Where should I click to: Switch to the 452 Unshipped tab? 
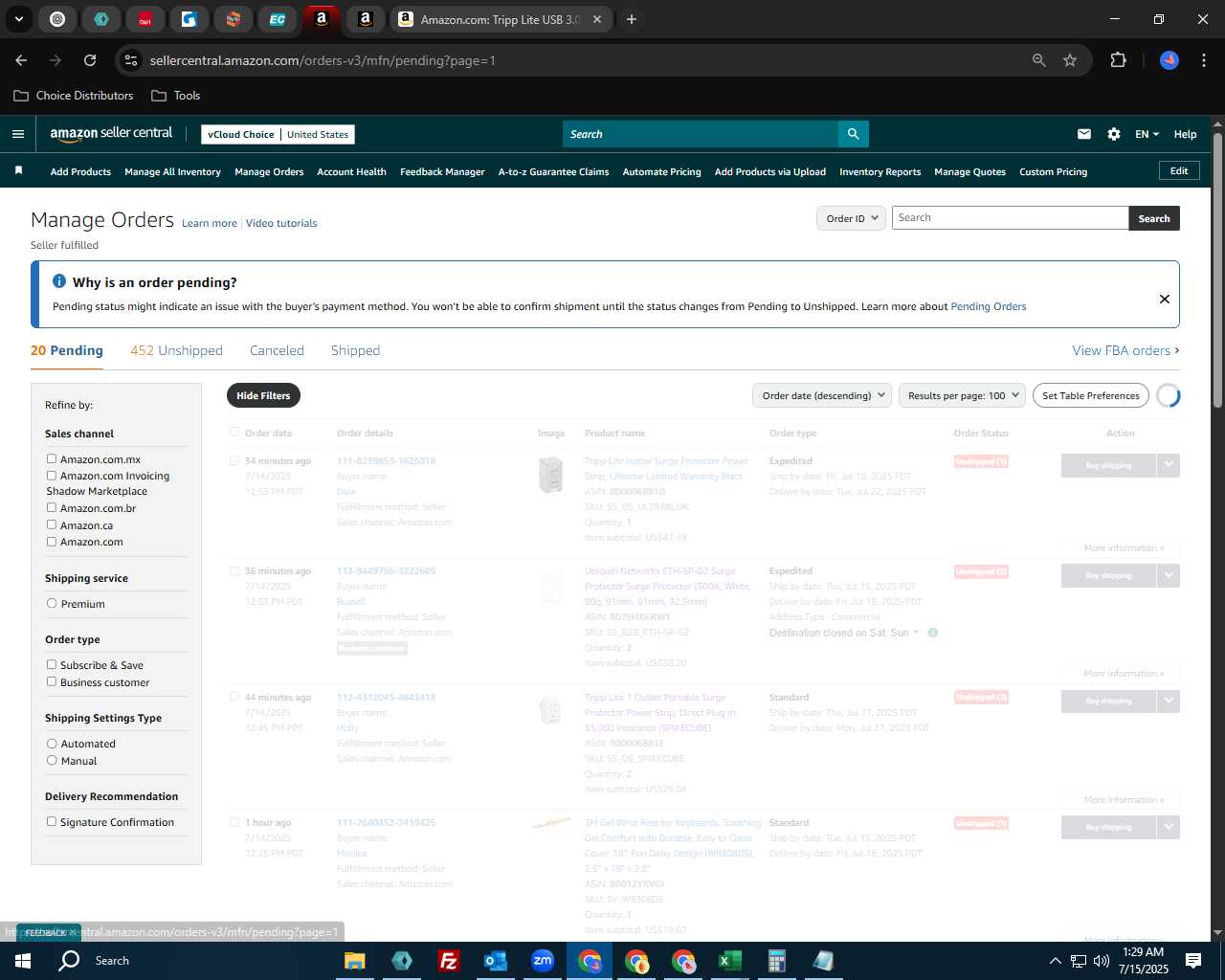(176, 350)
